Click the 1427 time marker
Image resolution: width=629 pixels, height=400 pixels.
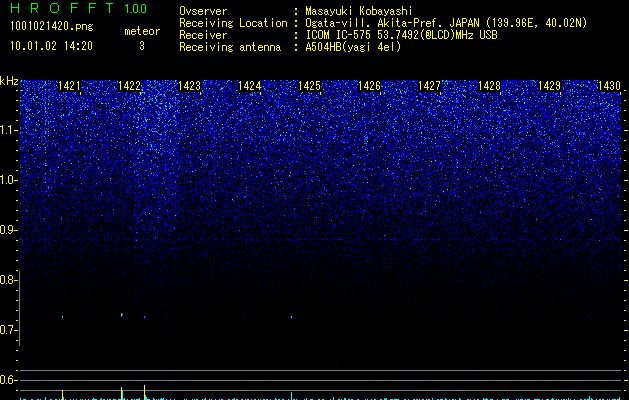[x=429, y=86]
